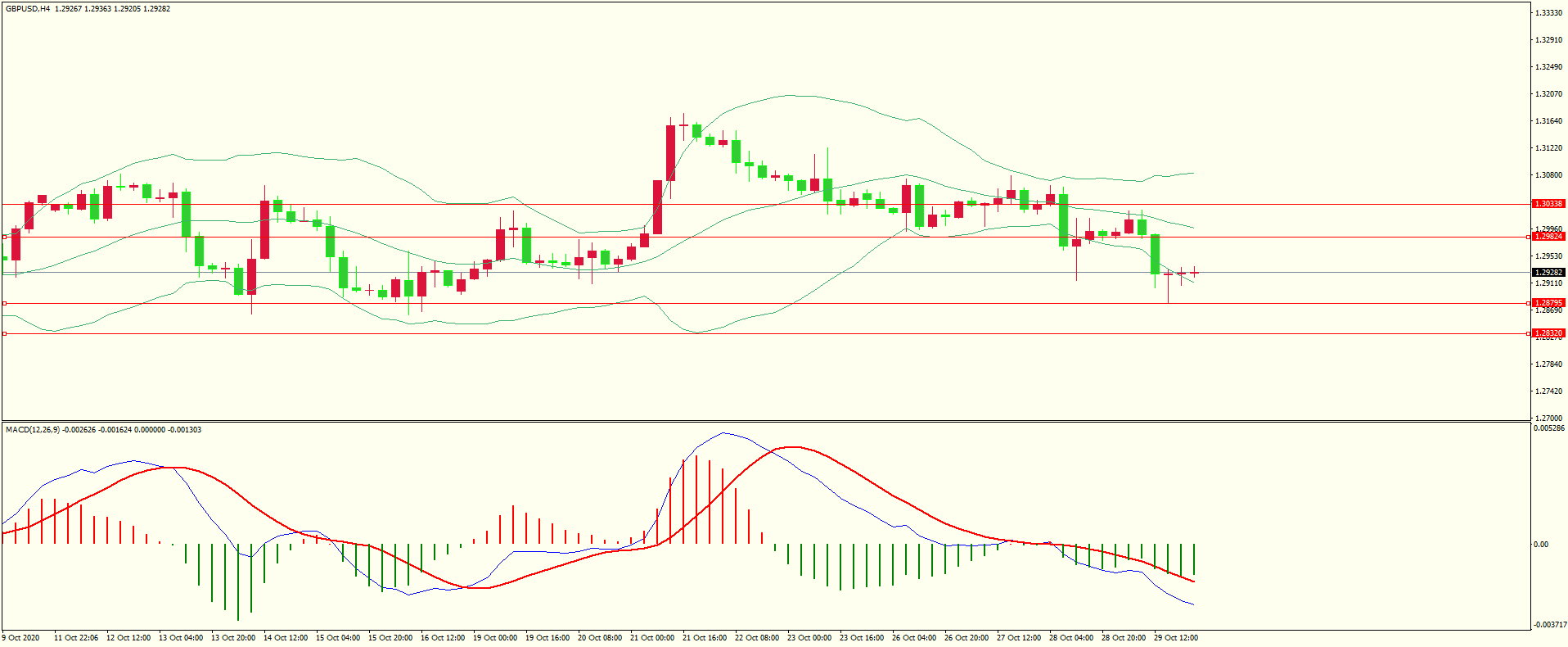Select the red 1.28320 price level tag
This screenshot has height=647, width=1568.
tap(1548, 333)
